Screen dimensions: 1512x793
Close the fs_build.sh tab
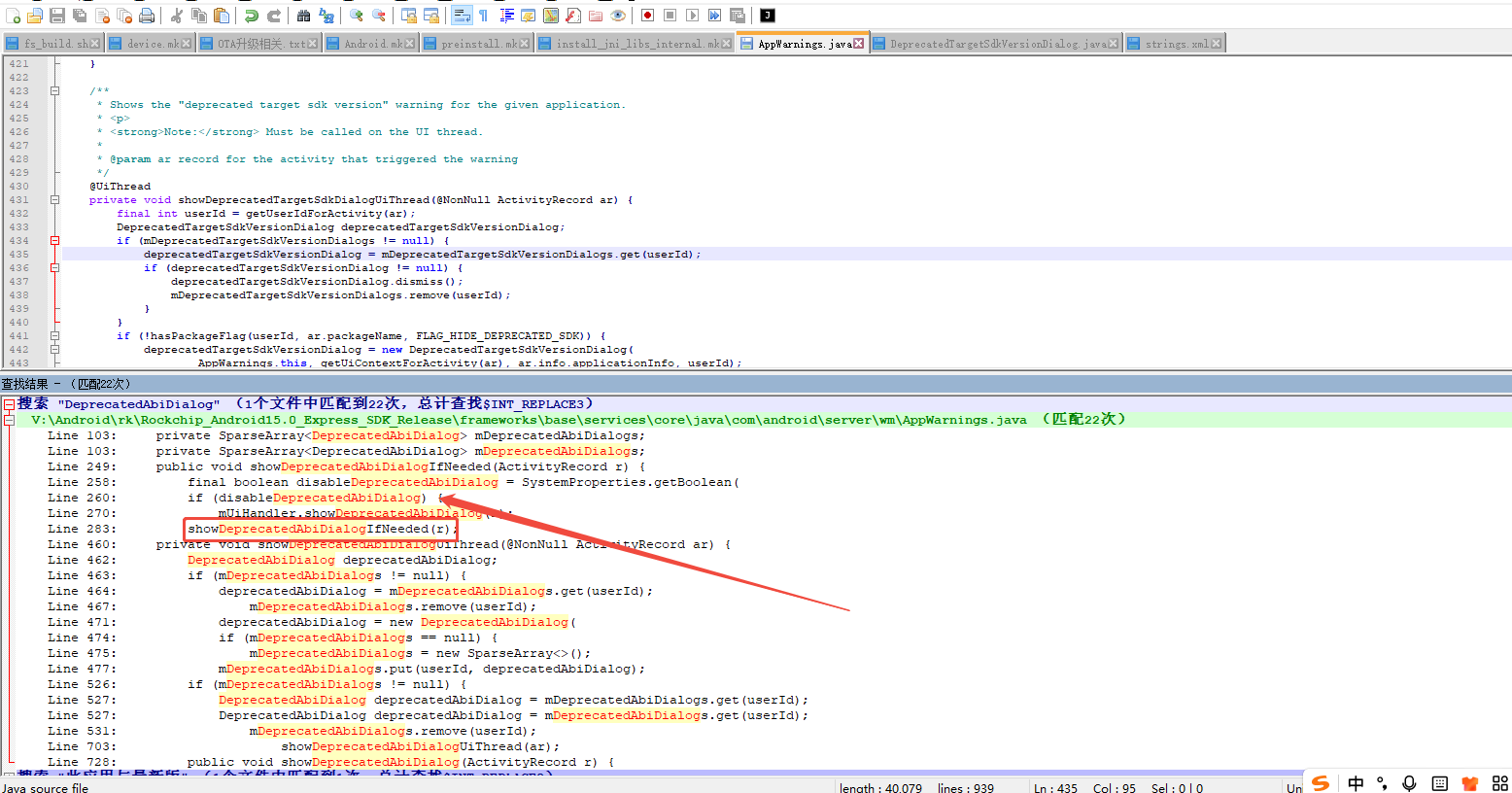pos(95,44)
